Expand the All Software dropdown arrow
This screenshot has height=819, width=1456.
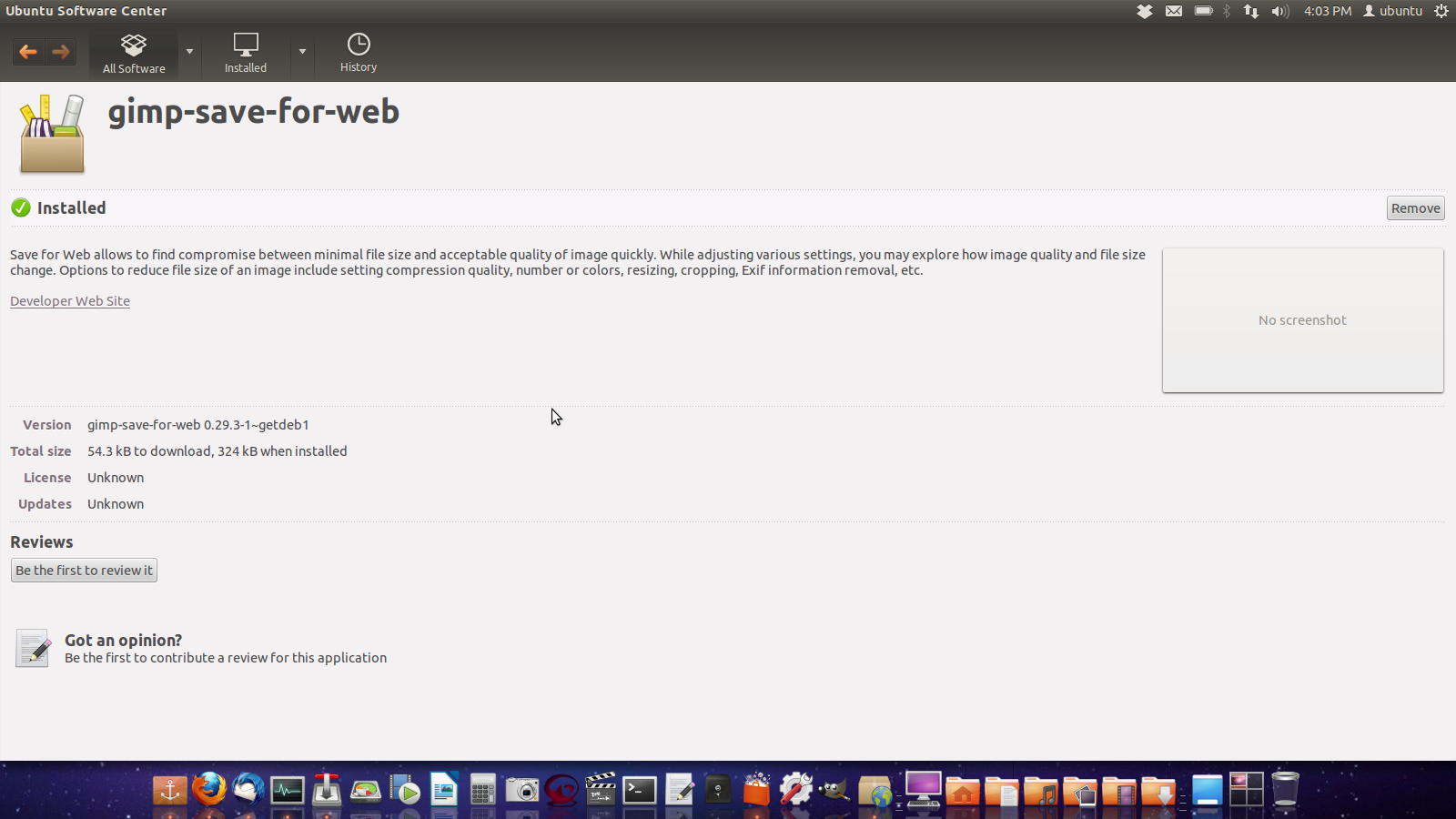click(x=189, y=52)
